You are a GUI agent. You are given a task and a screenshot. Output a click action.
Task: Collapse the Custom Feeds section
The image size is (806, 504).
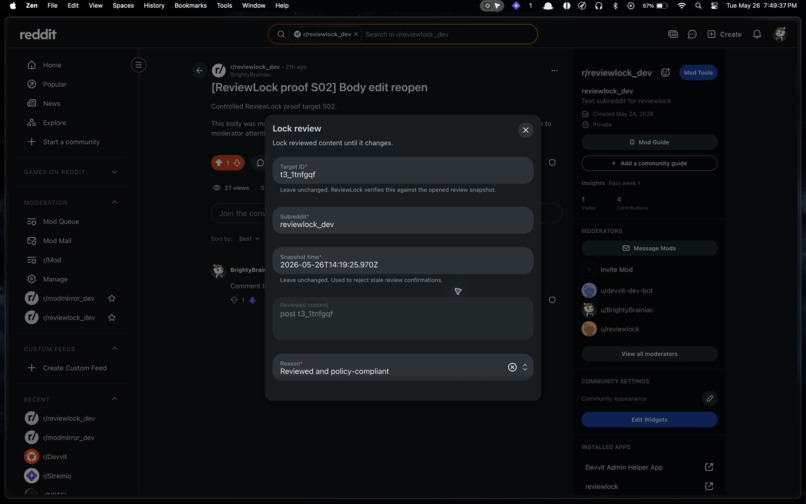[x=115, y=349]
